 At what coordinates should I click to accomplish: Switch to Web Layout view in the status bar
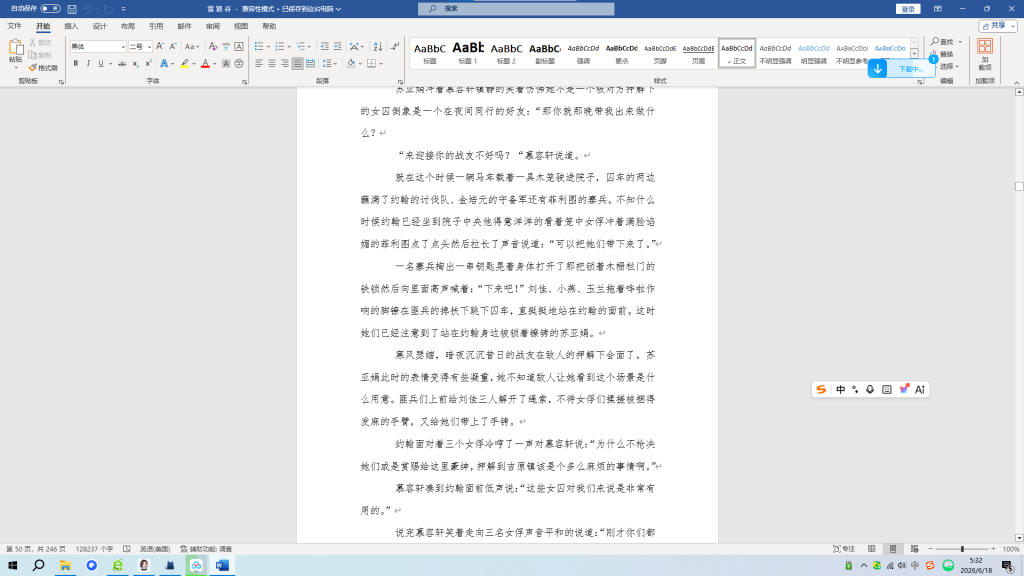pyautogui.click(x=914, y=549)
